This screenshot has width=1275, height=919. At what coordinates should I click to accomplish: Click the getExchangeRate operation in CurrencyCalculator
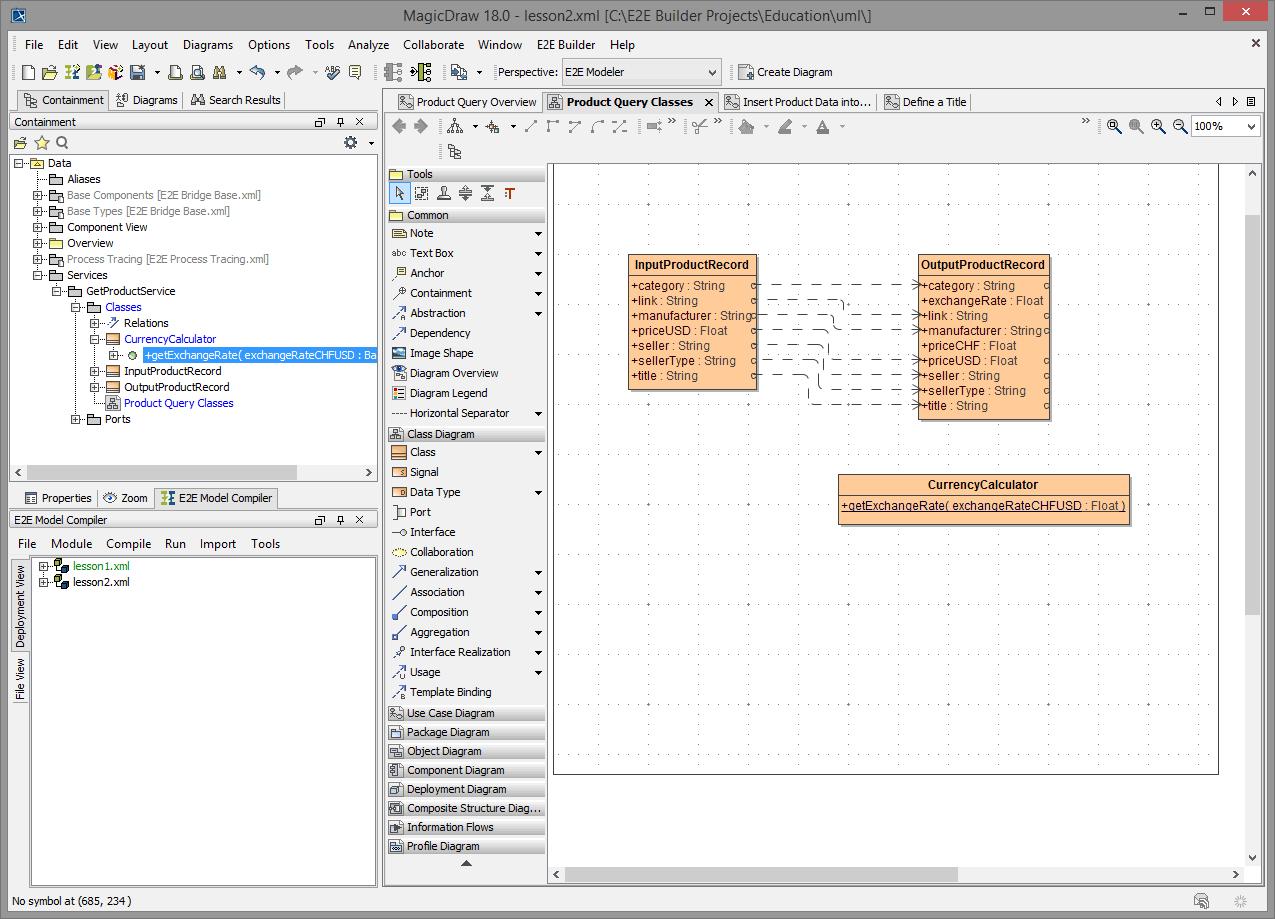(983, 506)
